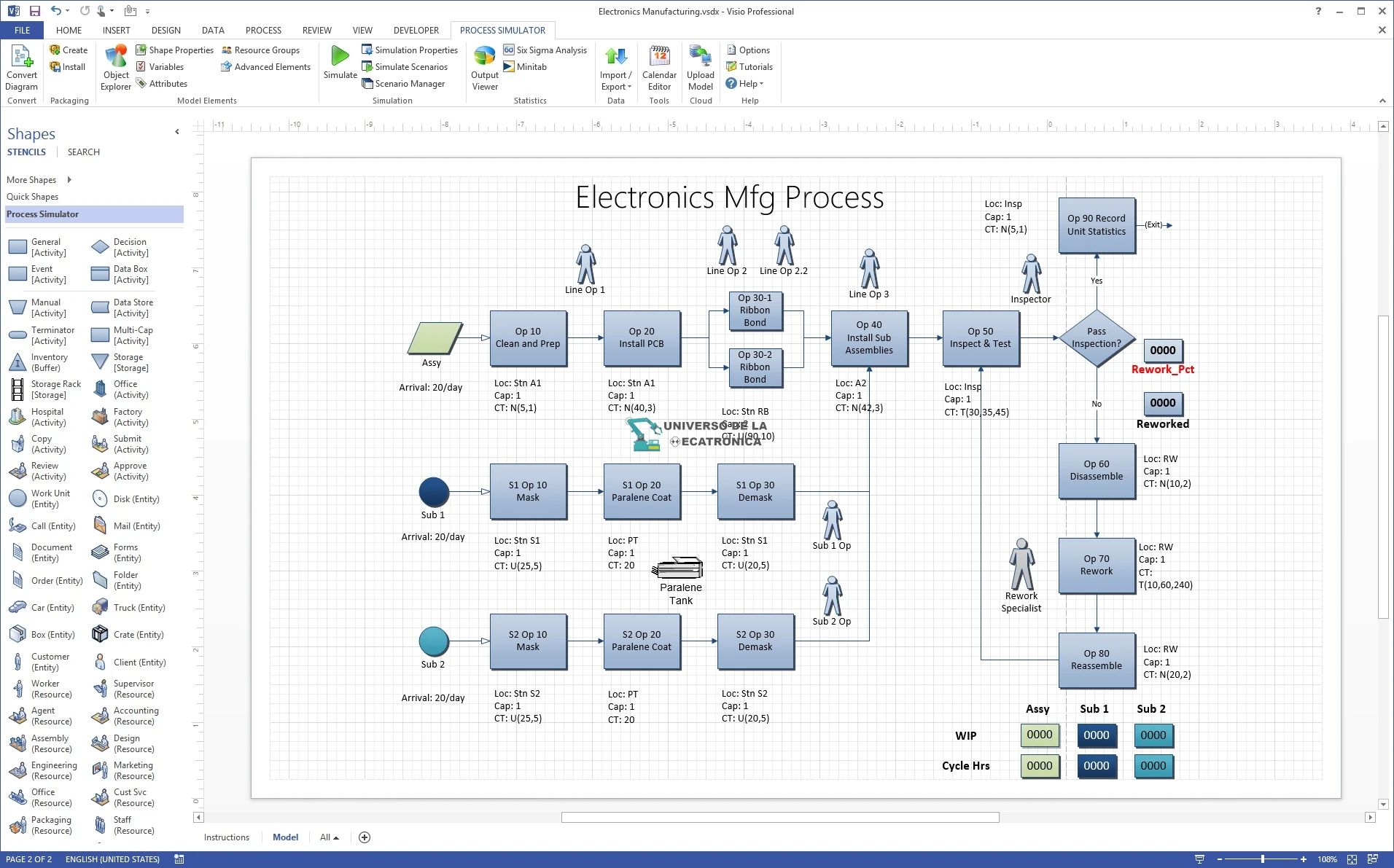
Task: Open Resource Groups
Action: 260,50
